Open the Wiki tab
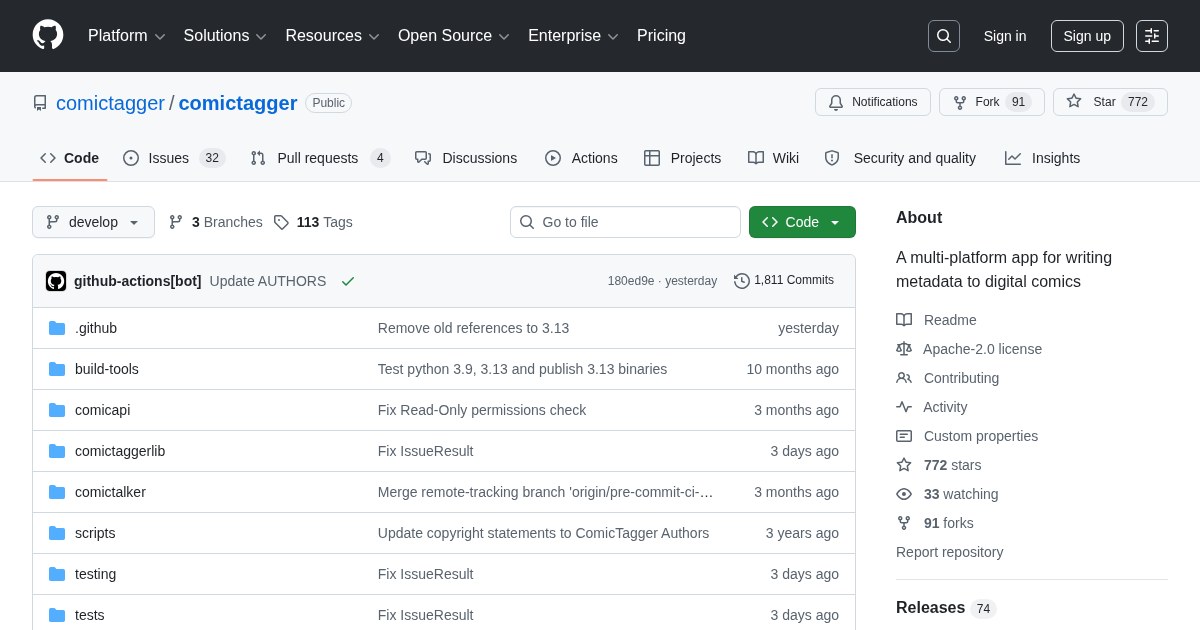Screen dimensions: 1200x630 point(773,158)
